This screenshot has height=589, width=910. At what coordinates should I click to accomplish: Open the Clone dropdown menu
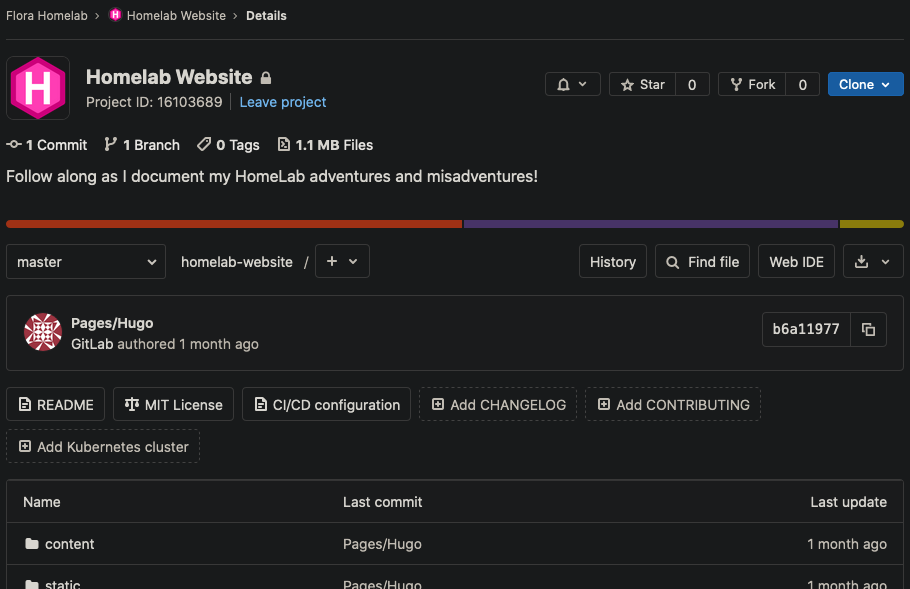(x=865, y=84)
